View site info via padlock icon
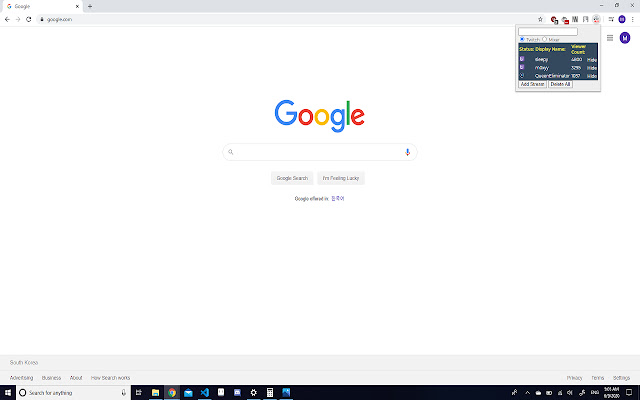The height and width of the screenshot is (400, 640). point(42,19)
